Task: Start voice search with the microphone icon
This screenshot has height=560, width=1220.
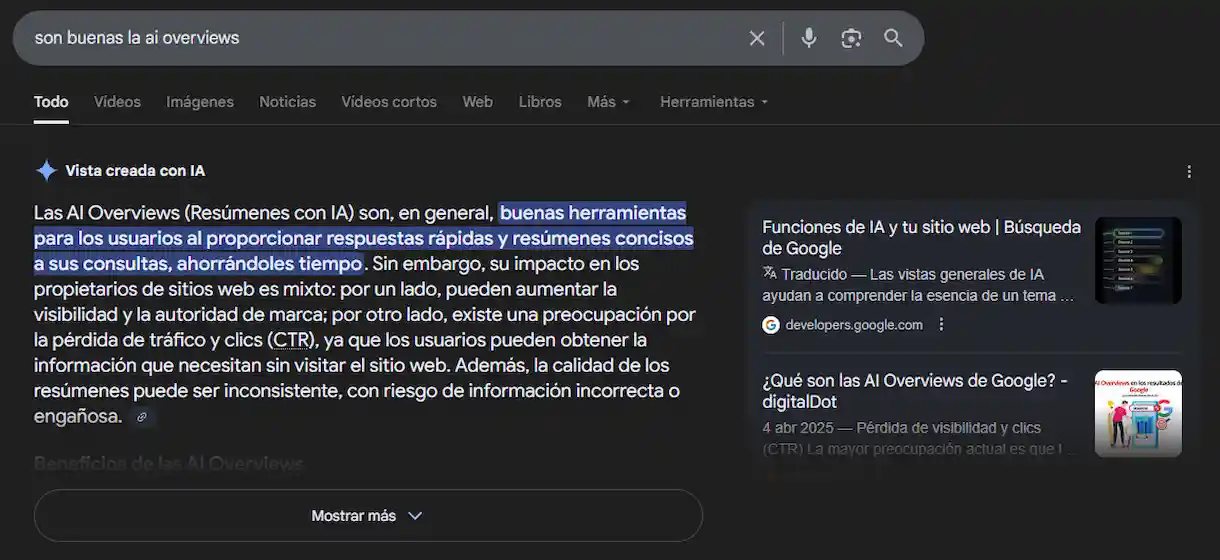Action: pos(809,38)
